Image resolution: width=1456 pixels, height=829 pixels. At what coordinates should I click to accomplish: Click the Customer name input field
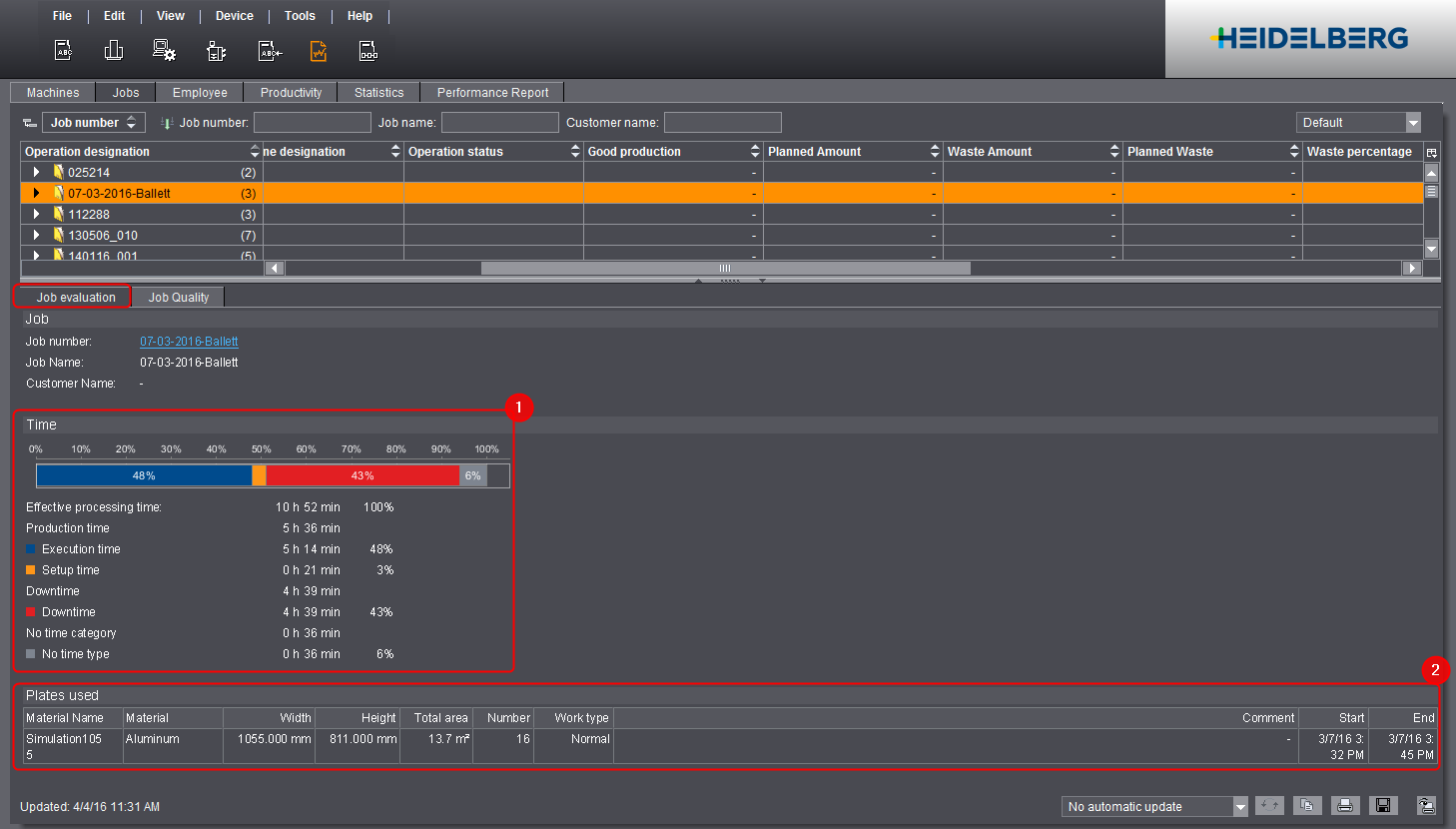722,123
